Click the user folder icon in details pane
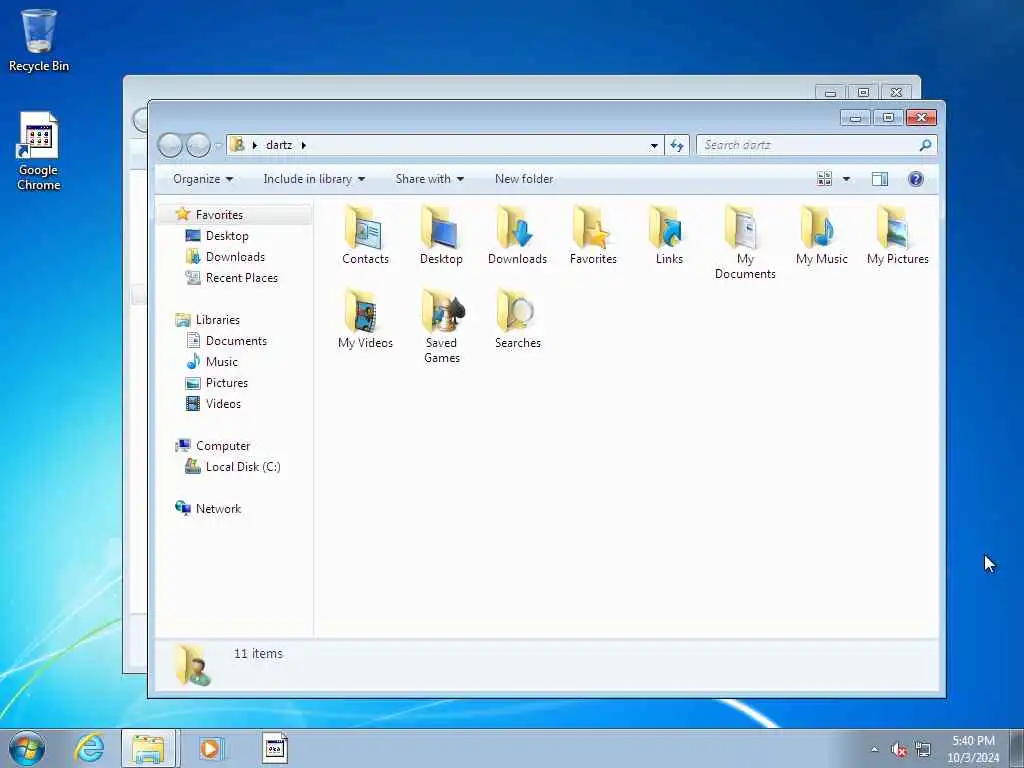This screenshot has height=768, width=1024. (191, 664)
